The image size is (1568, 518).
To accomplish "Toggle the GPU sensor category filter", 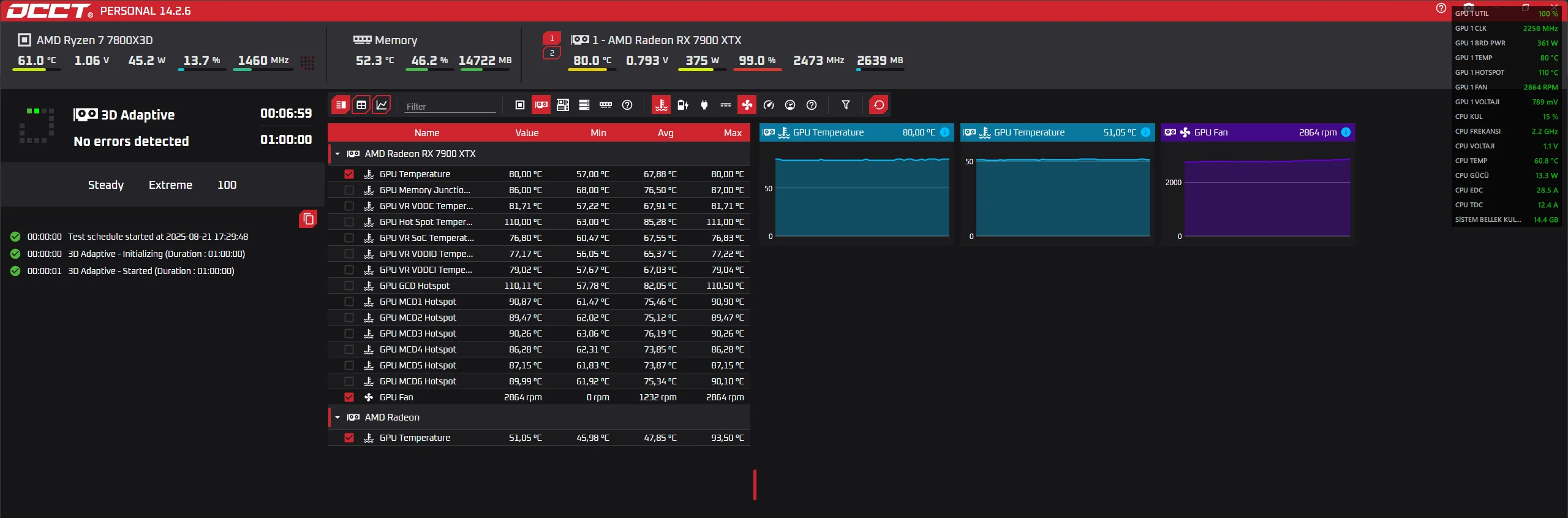I will coord(541,105).
